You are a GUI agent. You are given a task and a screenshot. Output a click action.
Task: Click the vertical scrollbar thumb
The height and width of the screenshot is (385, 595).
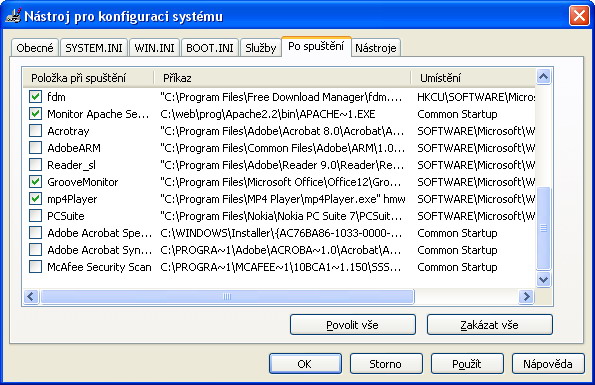(543, 228)
